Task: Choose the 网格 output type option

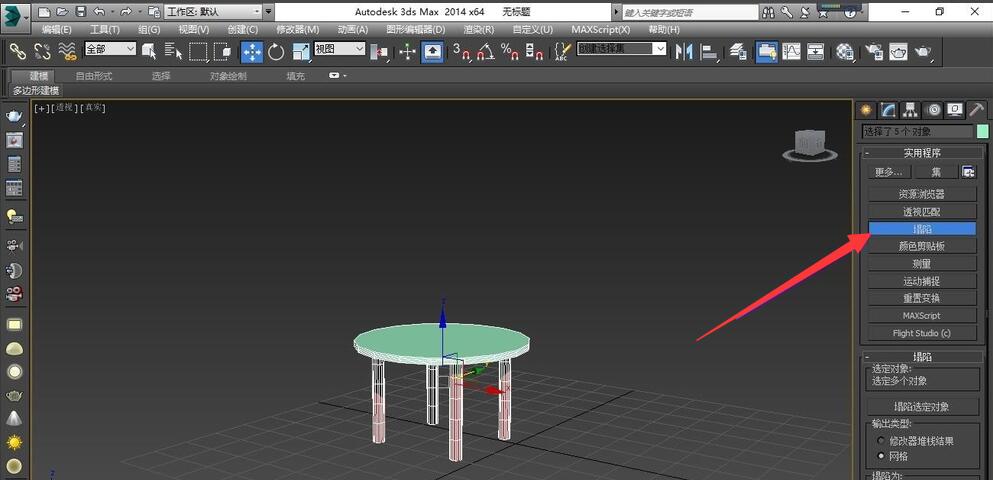Action: [x=880, y=455]
